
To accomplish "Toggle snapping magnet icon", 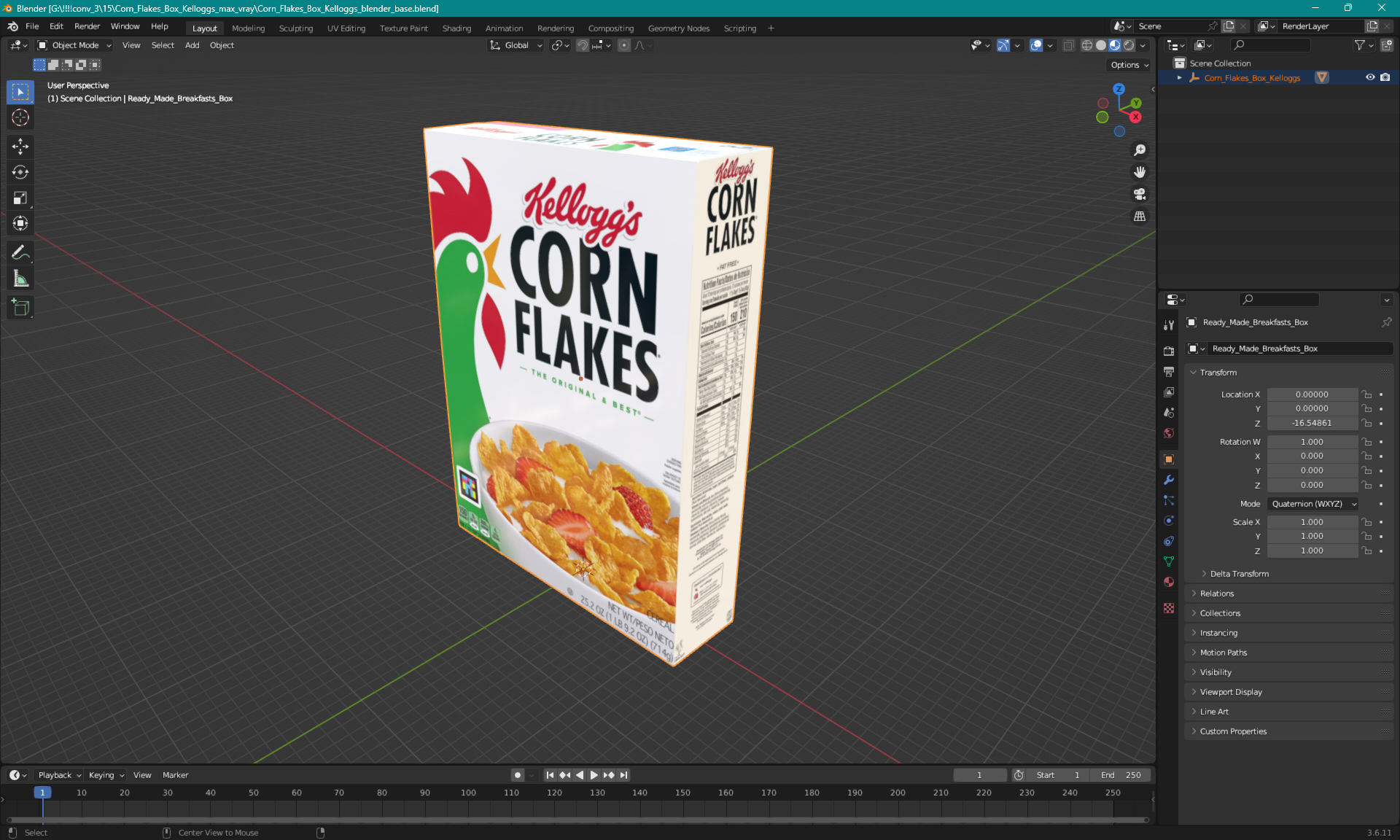I will click(583, 45).
